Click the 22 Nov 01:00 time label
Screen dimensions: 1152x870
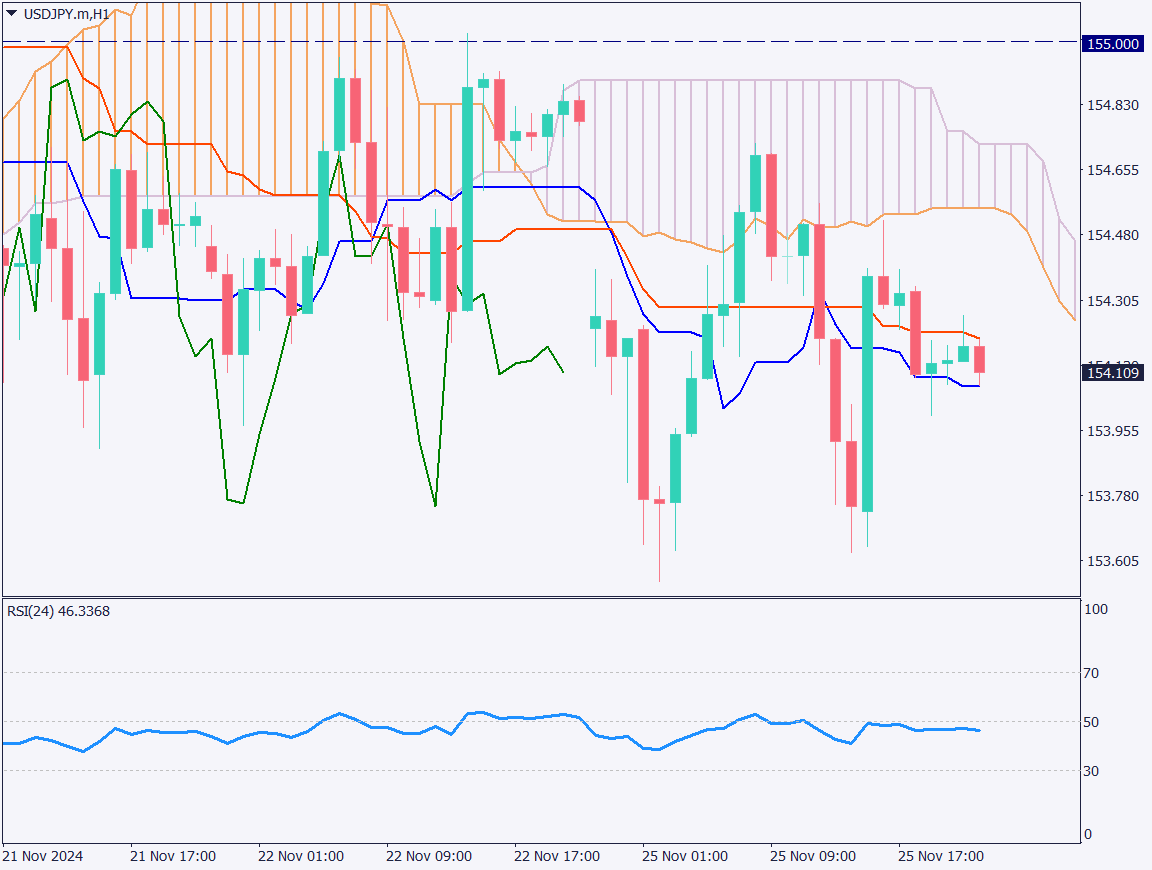(300, 857)
